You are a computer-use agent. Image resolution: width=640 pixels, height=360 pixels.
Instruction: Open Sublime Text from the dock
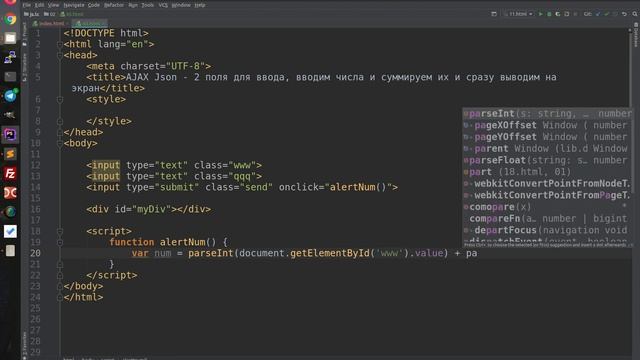pyautogui.click(x=10, y=154)
